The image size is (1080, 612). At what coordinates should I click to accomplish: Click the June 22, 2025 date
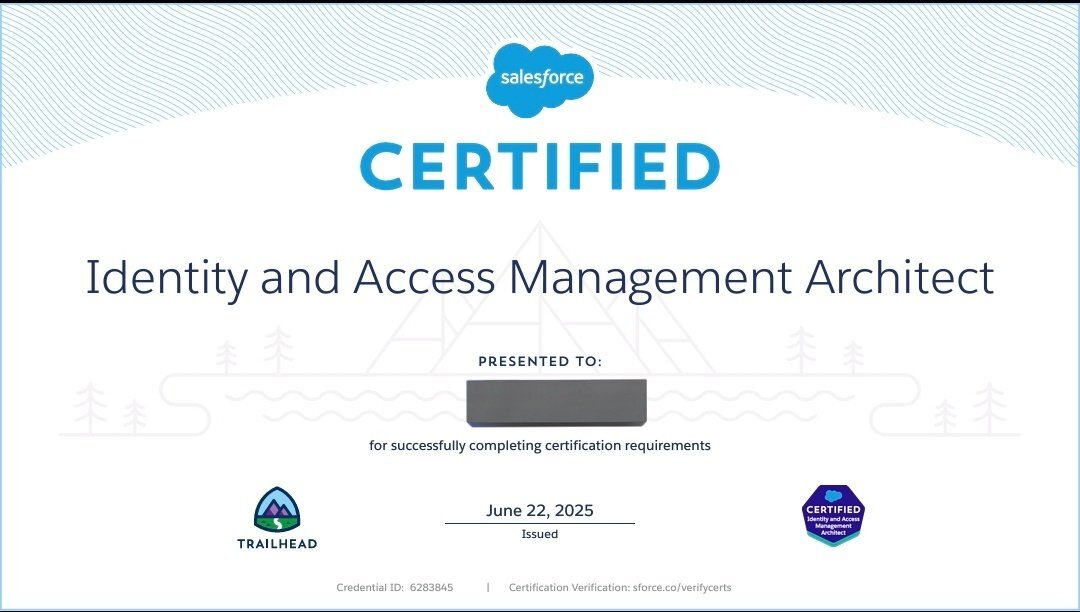540,510
